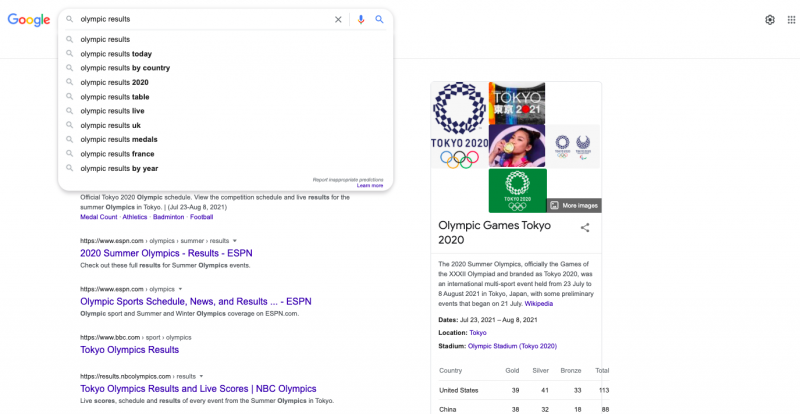Click the www.bbc.com › sport › olympics URL
Image resolution: width=800 pixels, height=414 pixels.
[x=136, y=337]
